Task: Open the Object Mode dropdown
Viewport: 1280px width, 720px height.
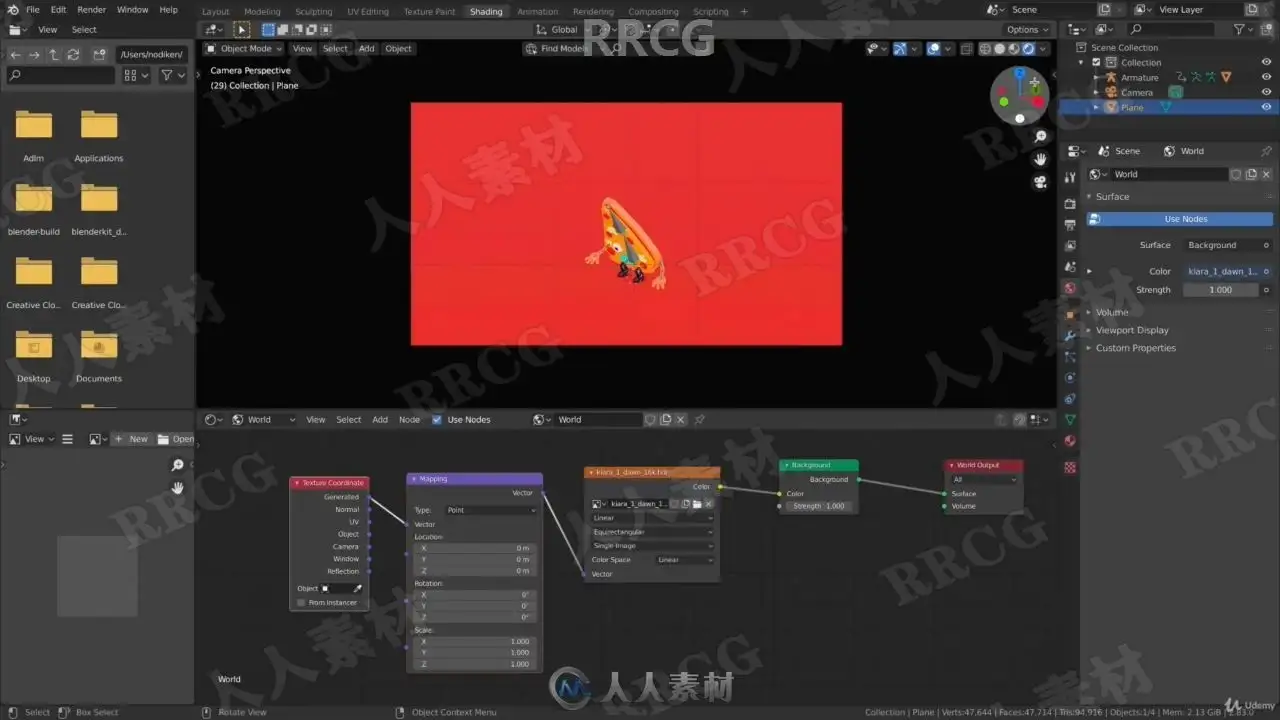Action: click(x=244, y=48)
